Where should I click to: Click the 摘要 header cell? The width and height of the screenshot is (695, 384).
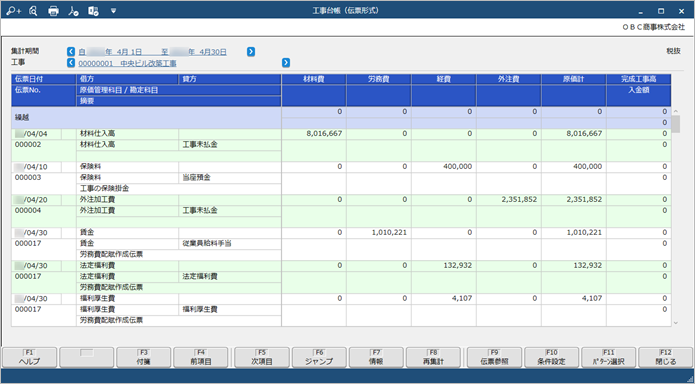[x=179, y=101]
